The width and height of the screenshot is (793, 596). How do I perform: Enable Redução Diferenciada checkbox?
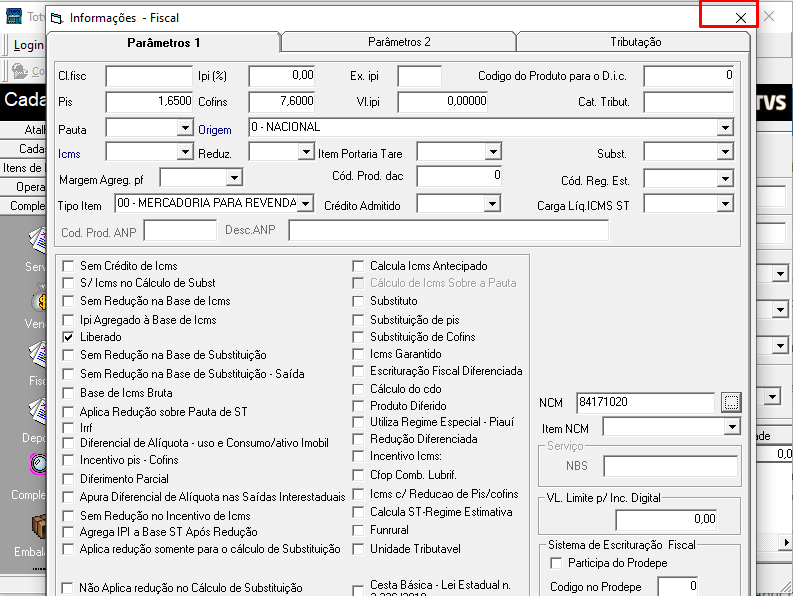358,439
